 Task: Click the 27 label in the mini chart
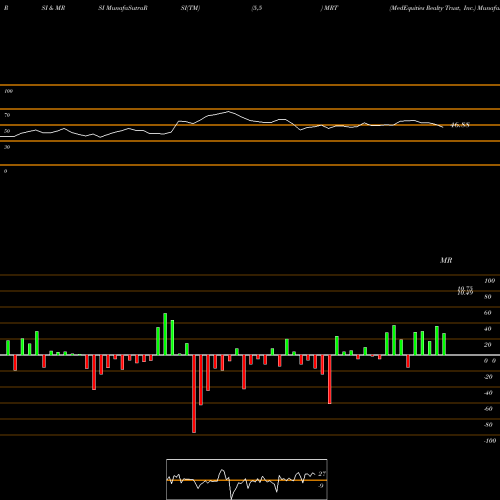(x=322, y=474)
